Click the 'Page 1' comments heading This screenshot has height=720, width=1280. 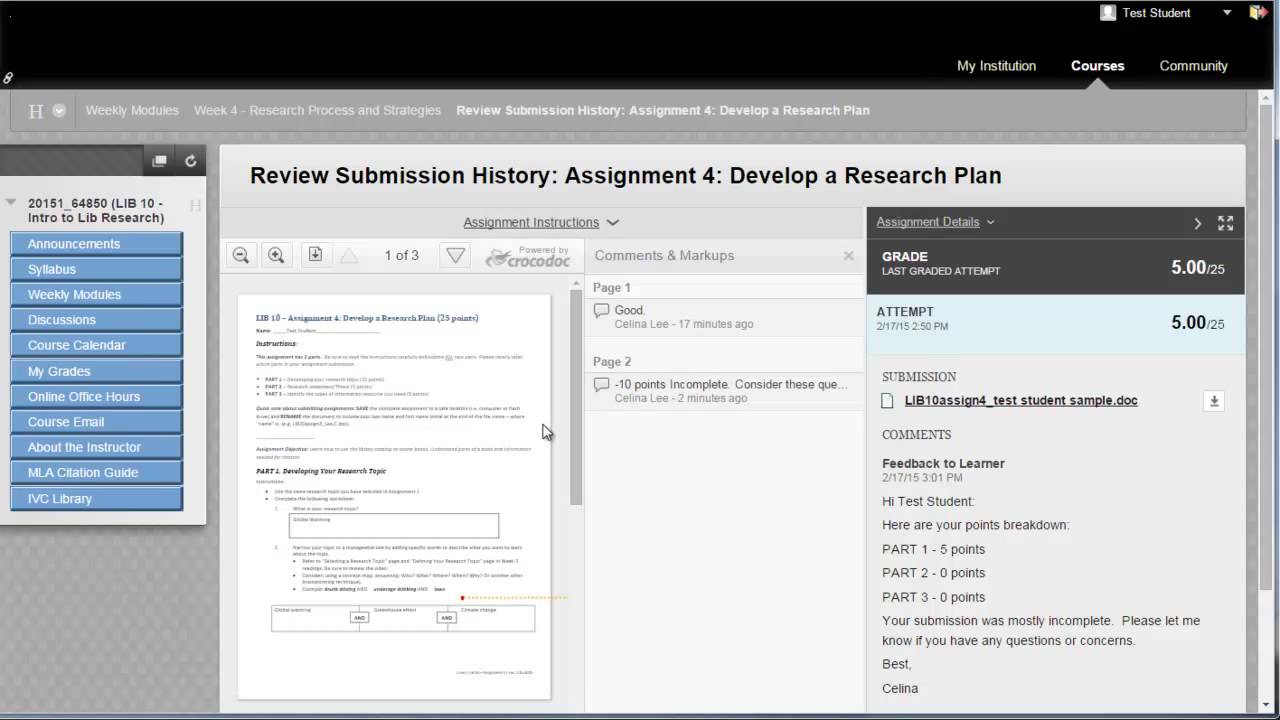[612, 288]
